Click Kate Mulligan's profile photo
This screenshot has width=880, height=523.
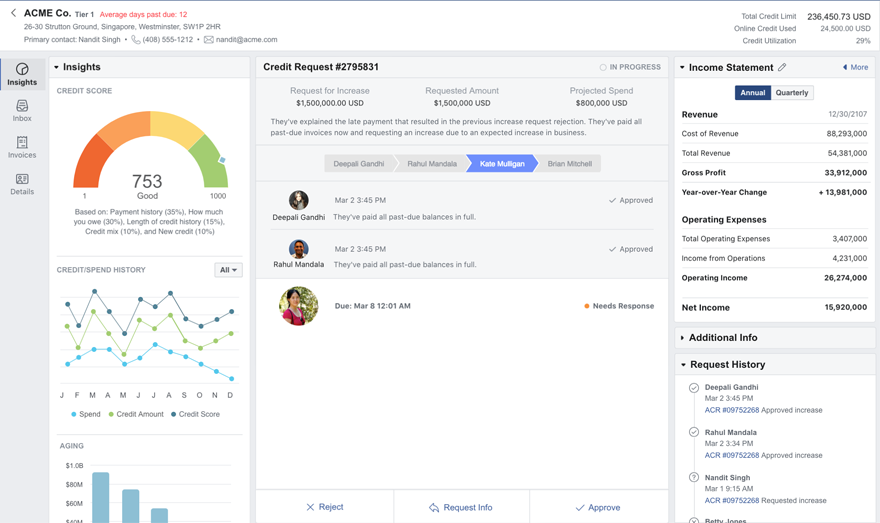pyautogui.click(x=298, y=306)
